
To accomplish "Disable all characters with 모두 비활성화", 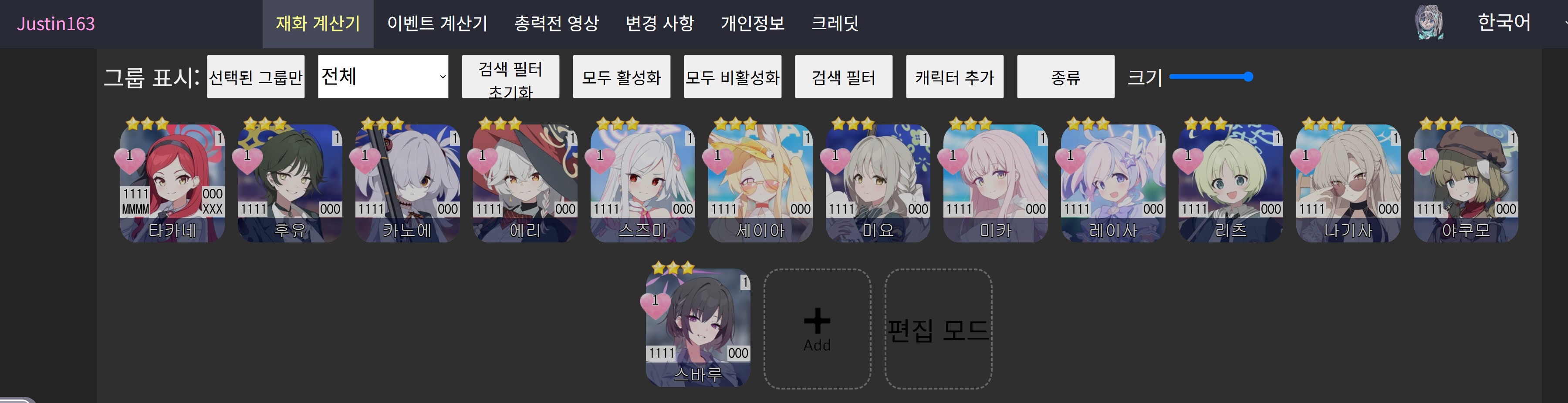I will 732,77.
